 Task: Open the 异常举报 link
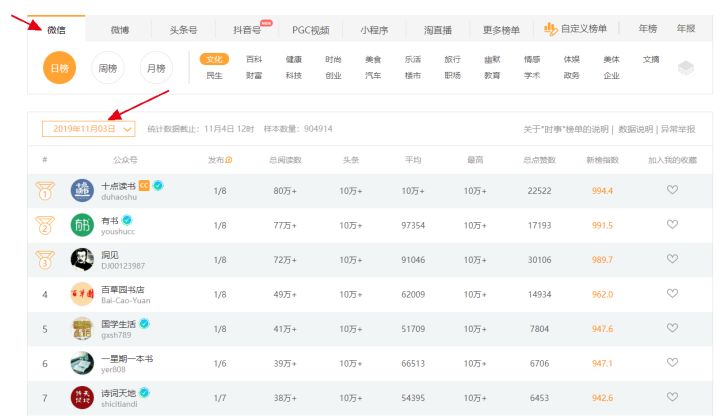pyautogui.click(x=678, y=129)
